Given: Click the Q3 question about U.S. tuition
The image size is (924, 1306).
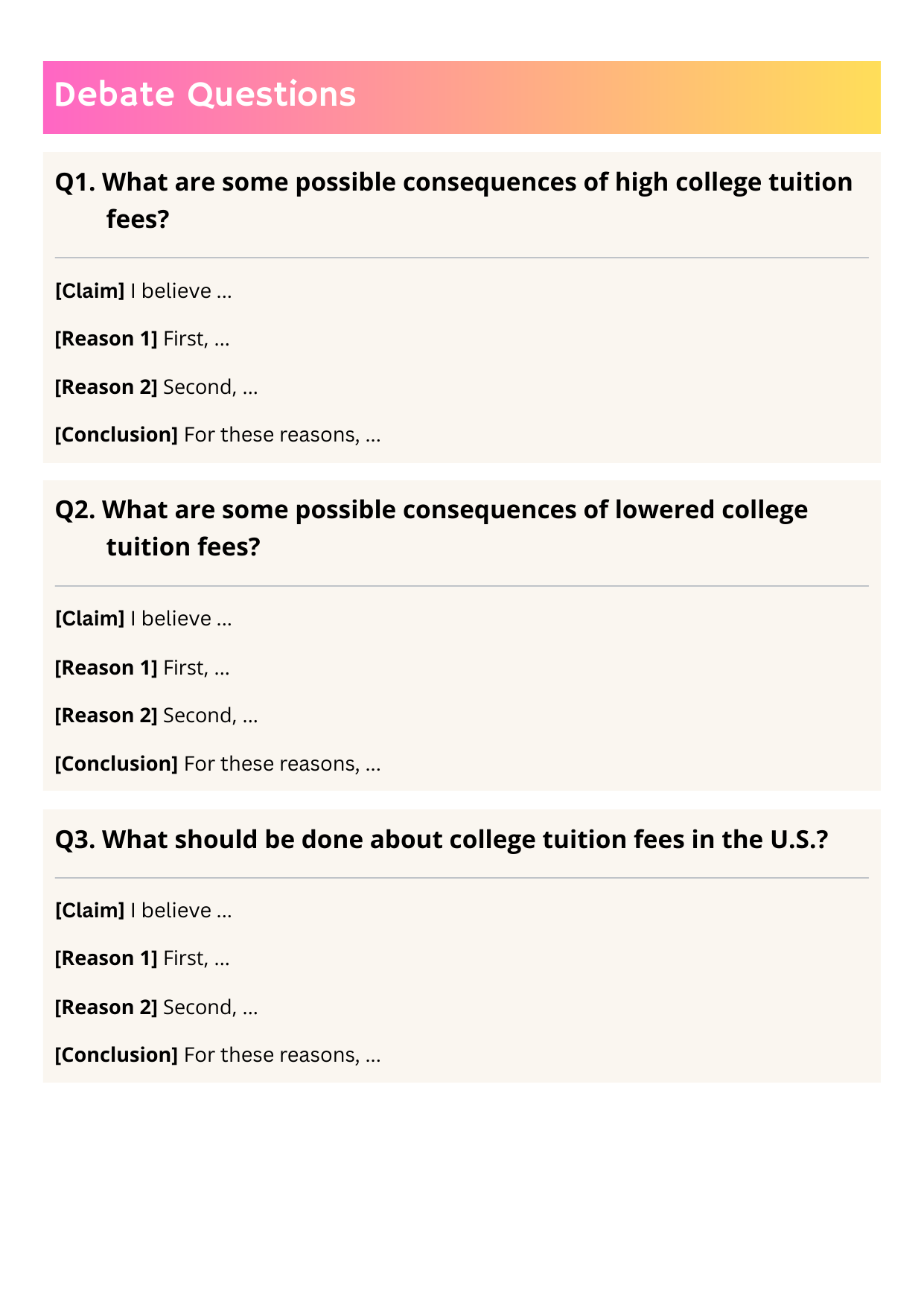Looking at the screenshot, I should pos(442,840).
